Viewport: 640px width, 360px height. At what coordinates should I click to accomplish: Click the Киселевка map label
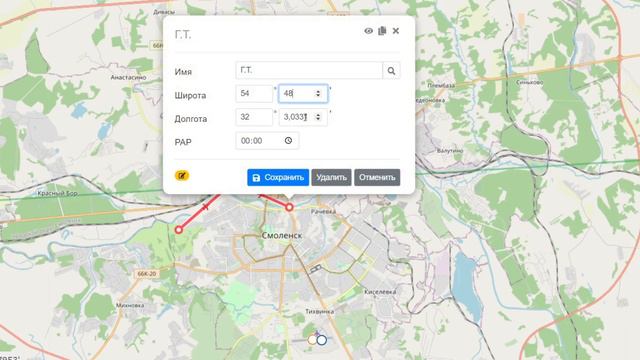pyautogui.click(x=380, y=292)
